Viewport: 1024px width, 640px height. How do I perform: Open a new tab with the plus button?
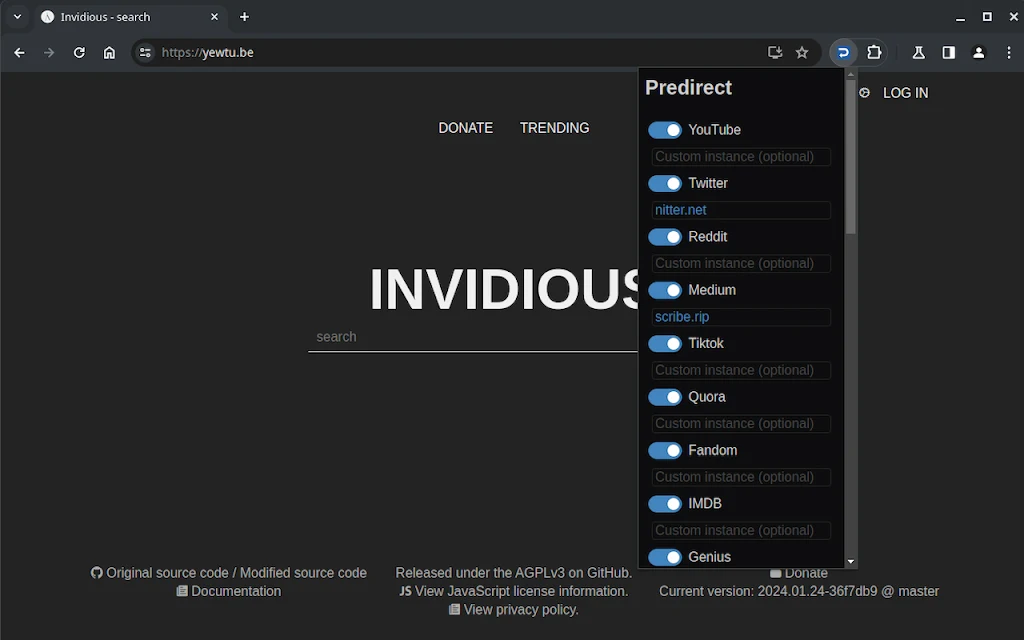tap(244, 17)
